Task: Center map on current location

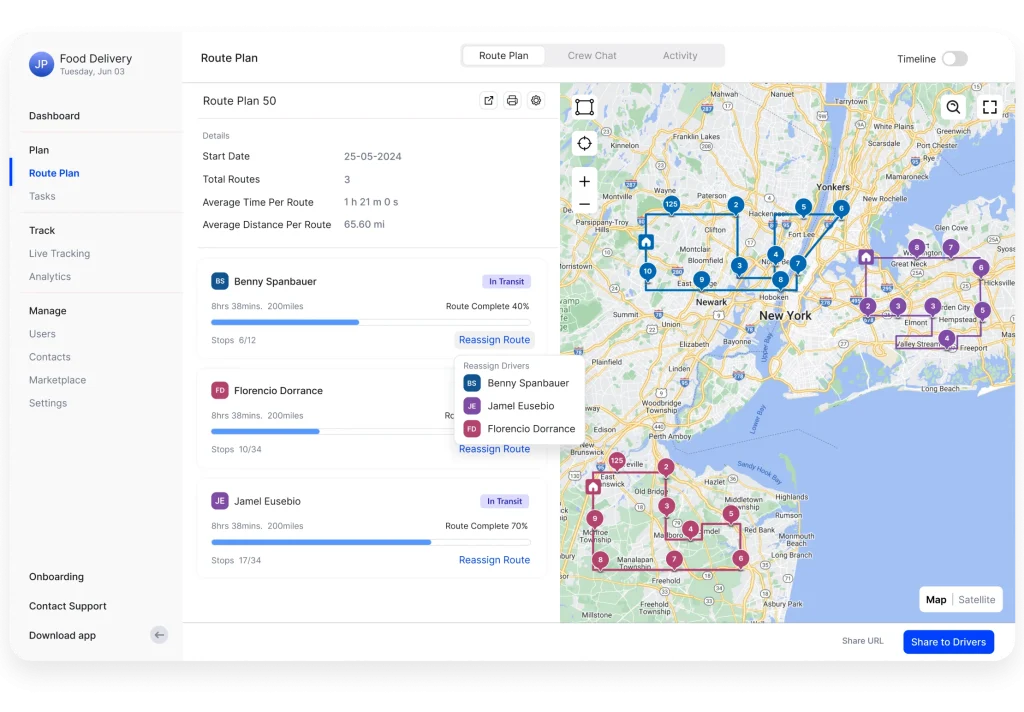Action: [584, 144]
